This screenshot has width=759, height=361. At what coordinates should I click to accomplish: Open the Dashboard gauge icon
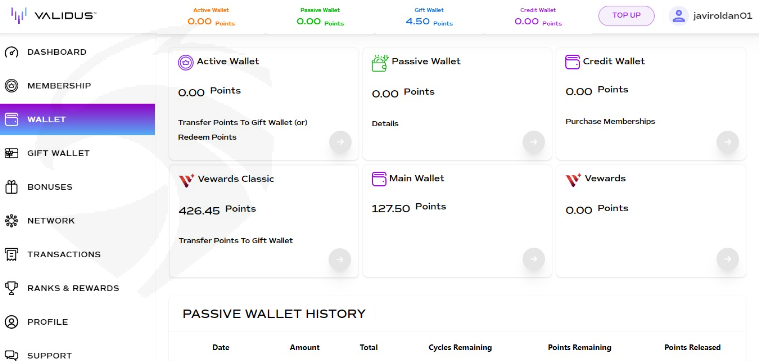tap(11, 52)
